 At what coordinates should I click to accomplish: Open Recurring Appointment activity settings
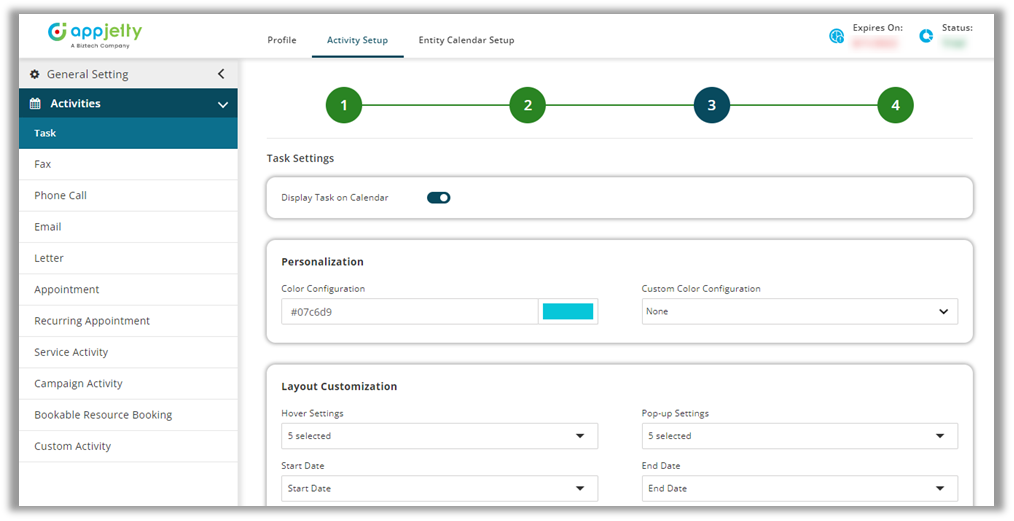(x=92, y=321)
